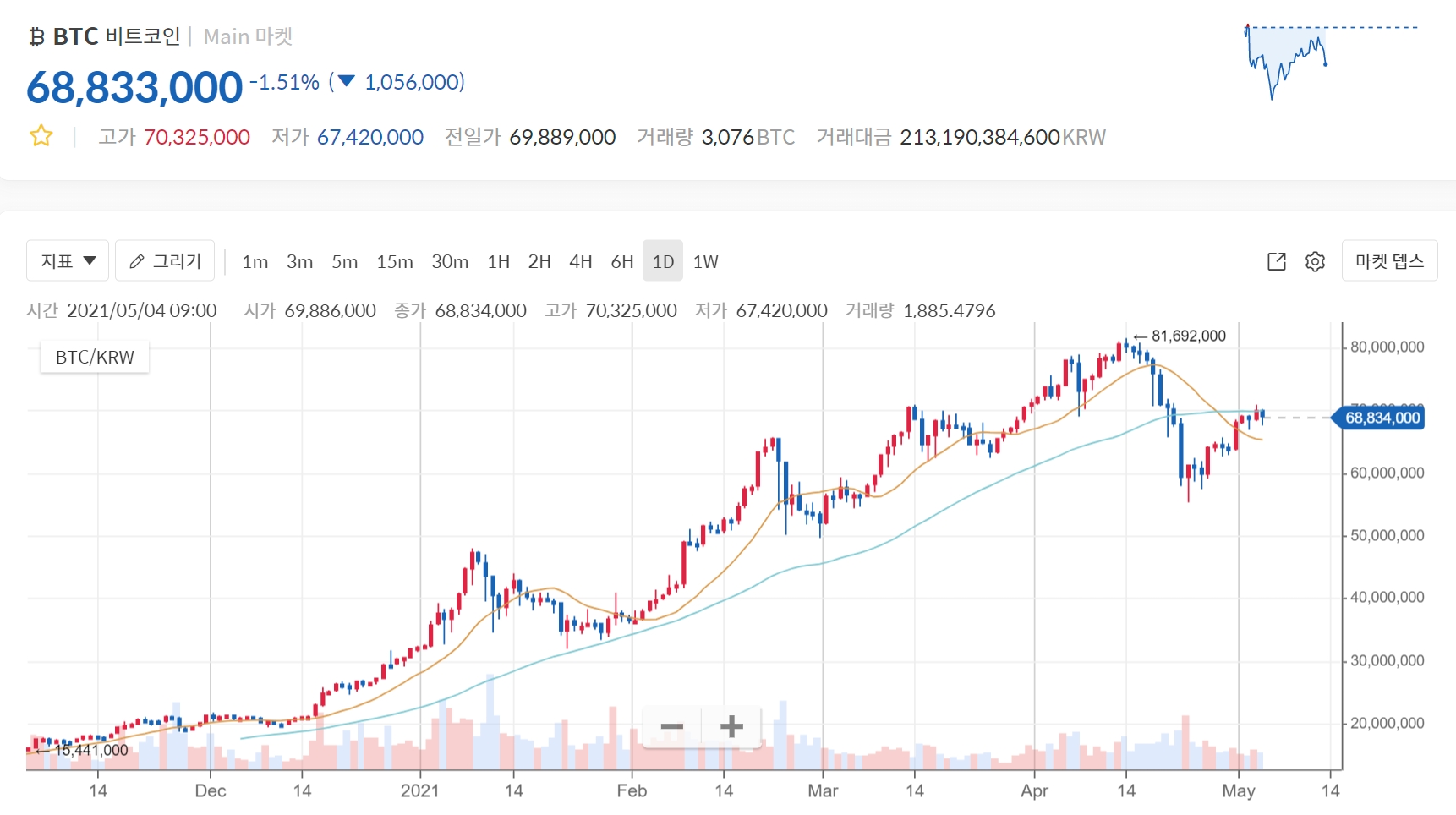Click the Apr date axis label
This screenshot has height=815, width=1456.
tap(1034, 790)
